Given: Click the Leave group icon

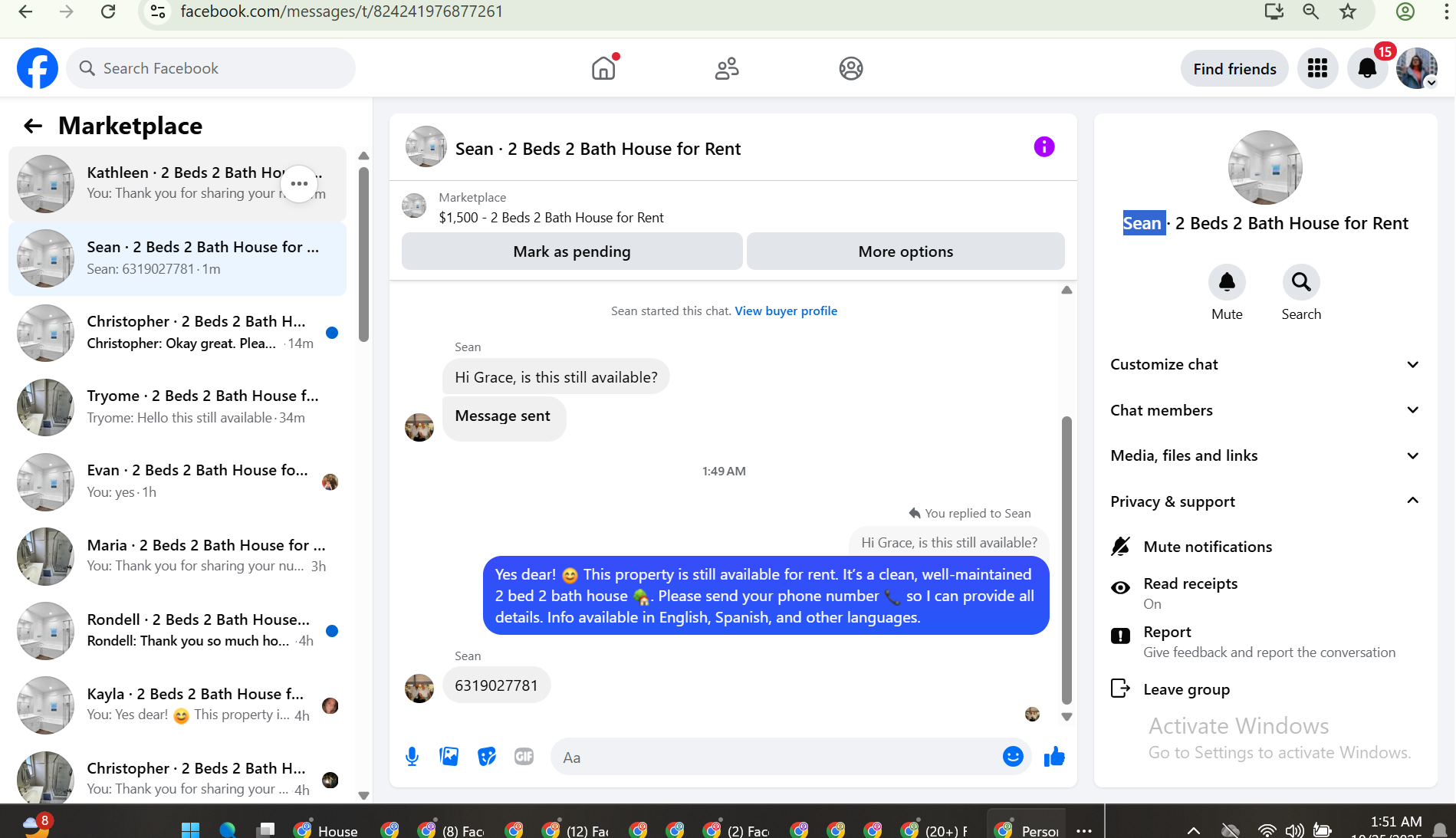Looking at the screenshot, I should click(1120, 688).
